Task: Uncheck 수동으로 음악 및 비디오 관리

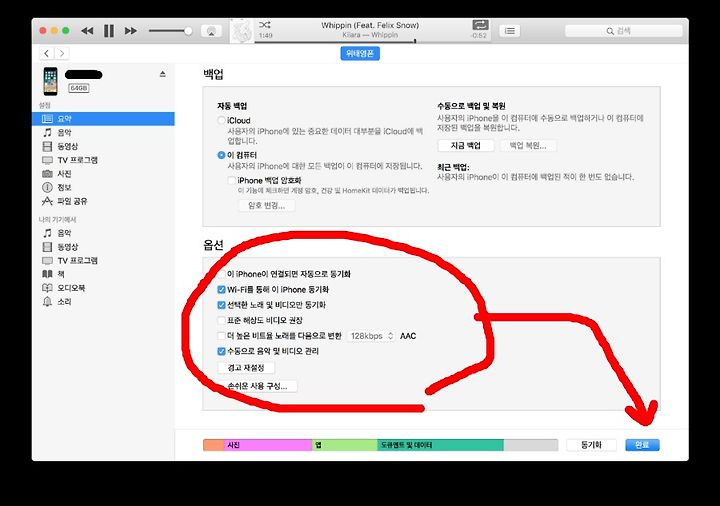Action: [221, 351]
